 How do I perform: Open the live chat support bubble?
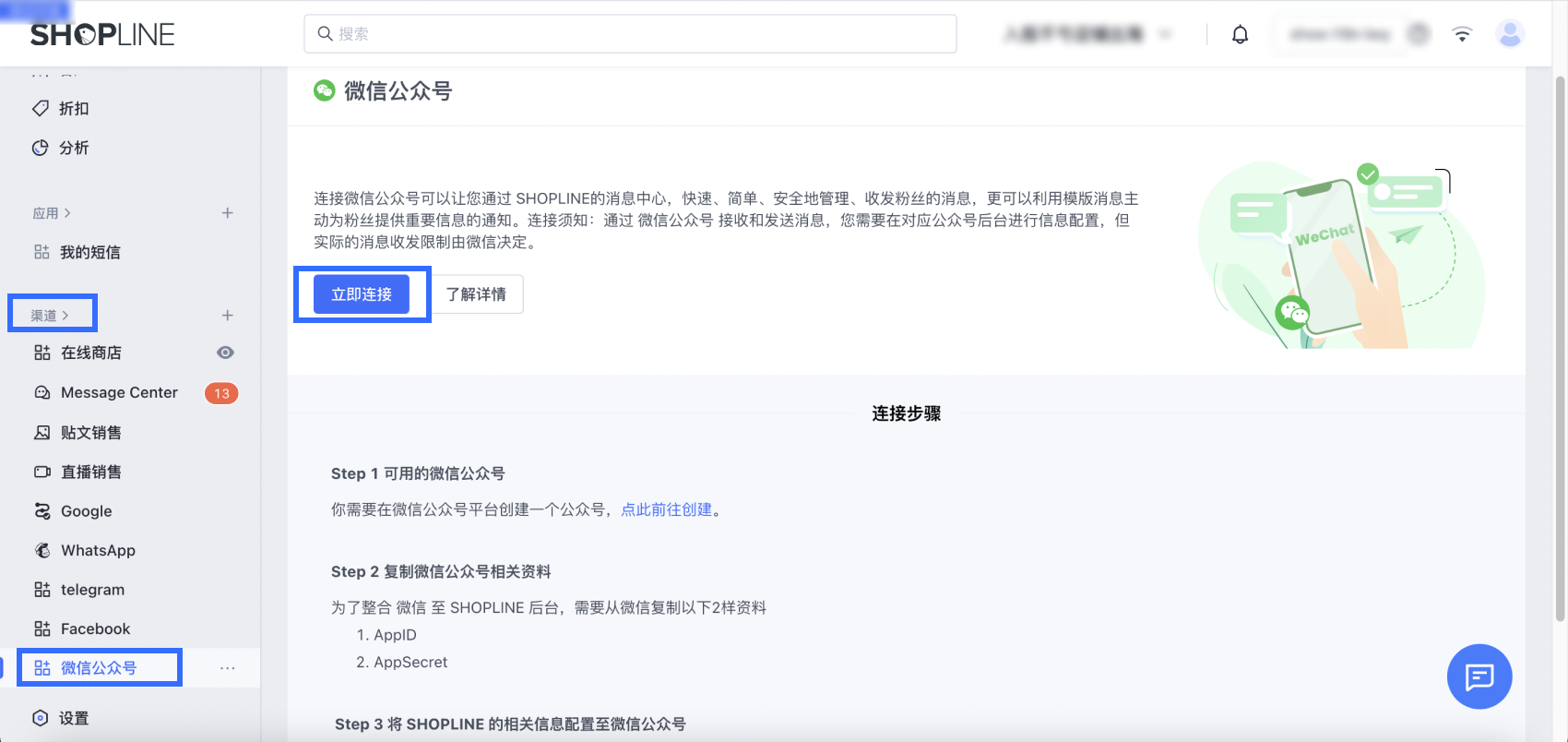[1479, 676]
